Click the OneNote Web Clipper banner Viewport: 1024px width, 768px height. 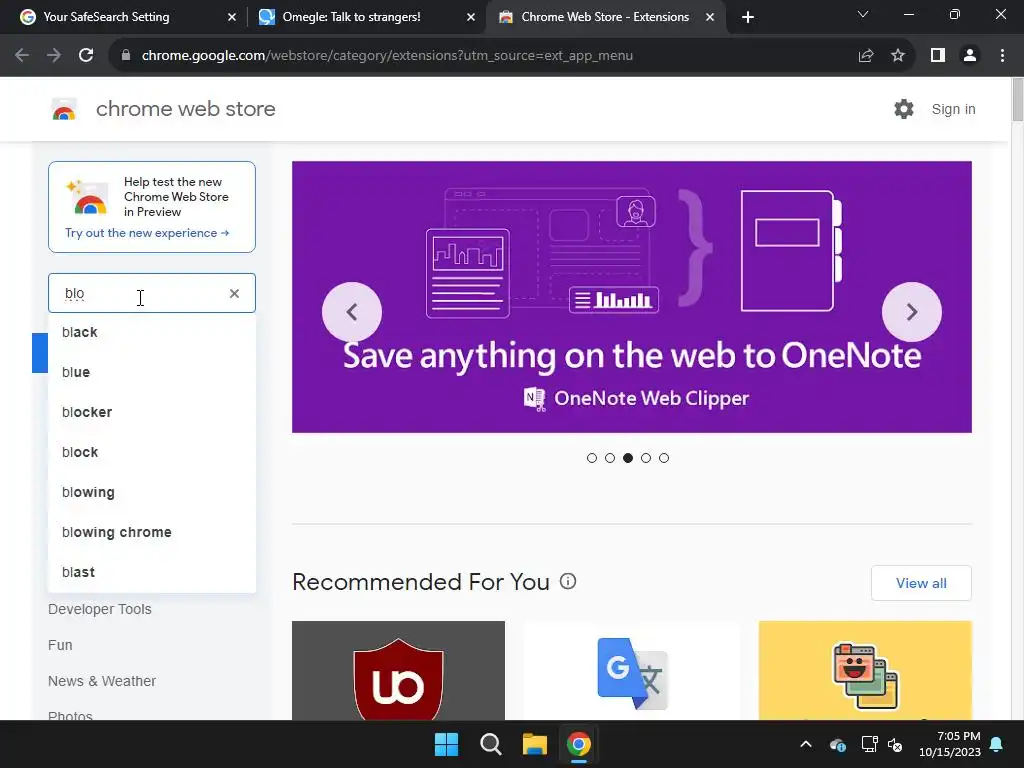coord(632,297)
